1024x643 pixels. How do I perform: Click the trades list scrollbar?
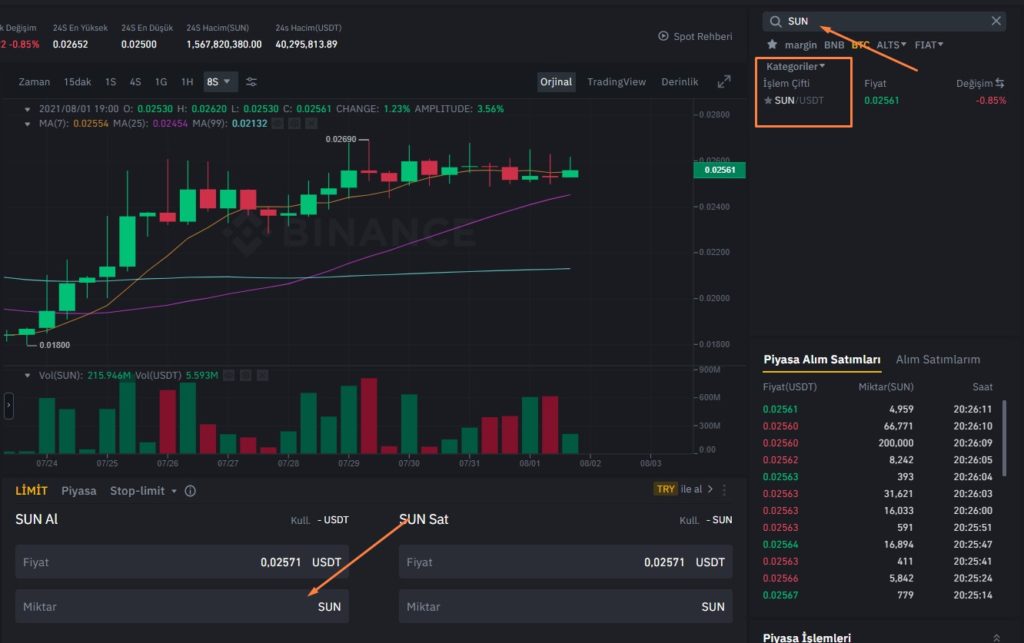coord(1004,438)
